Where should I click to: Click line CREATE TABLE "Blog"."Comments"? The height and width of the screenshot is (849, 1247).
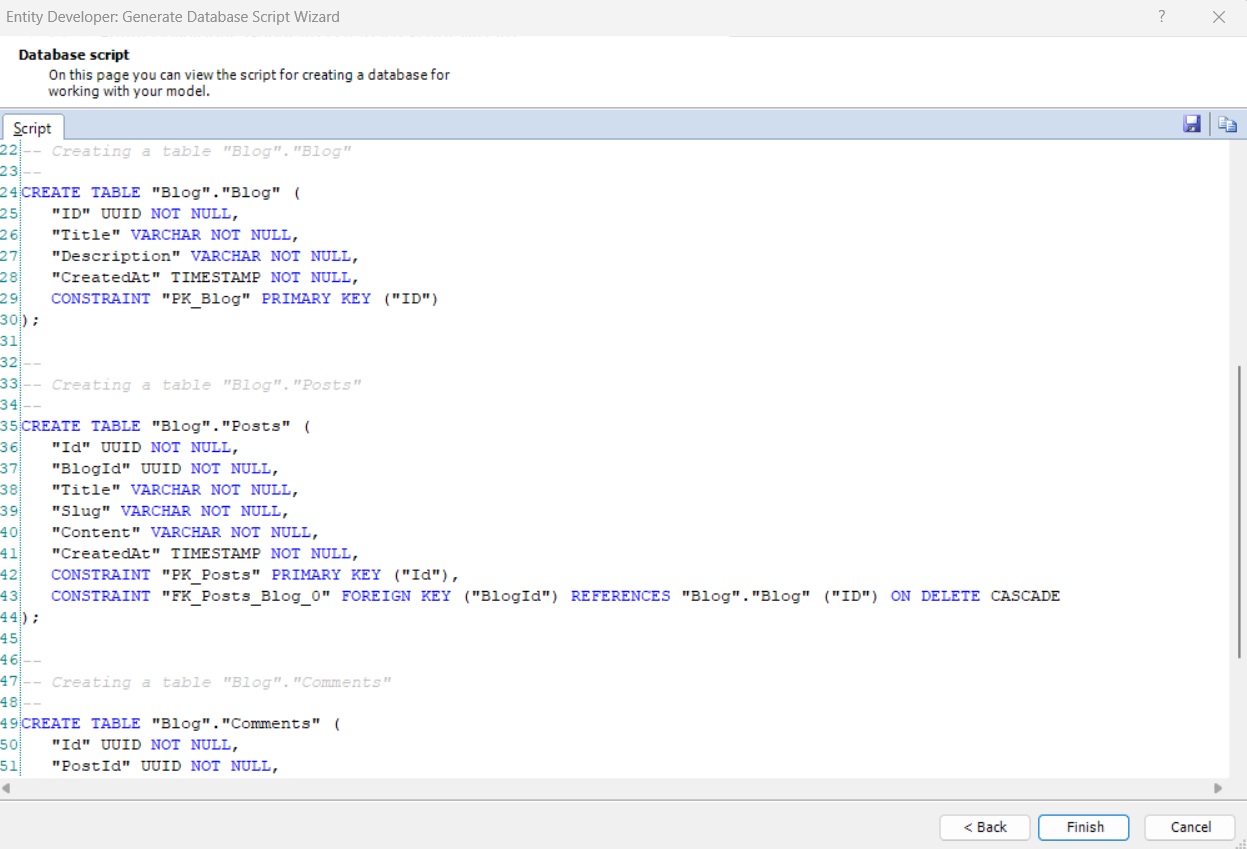pyautogui.click(x=180, y=723)
